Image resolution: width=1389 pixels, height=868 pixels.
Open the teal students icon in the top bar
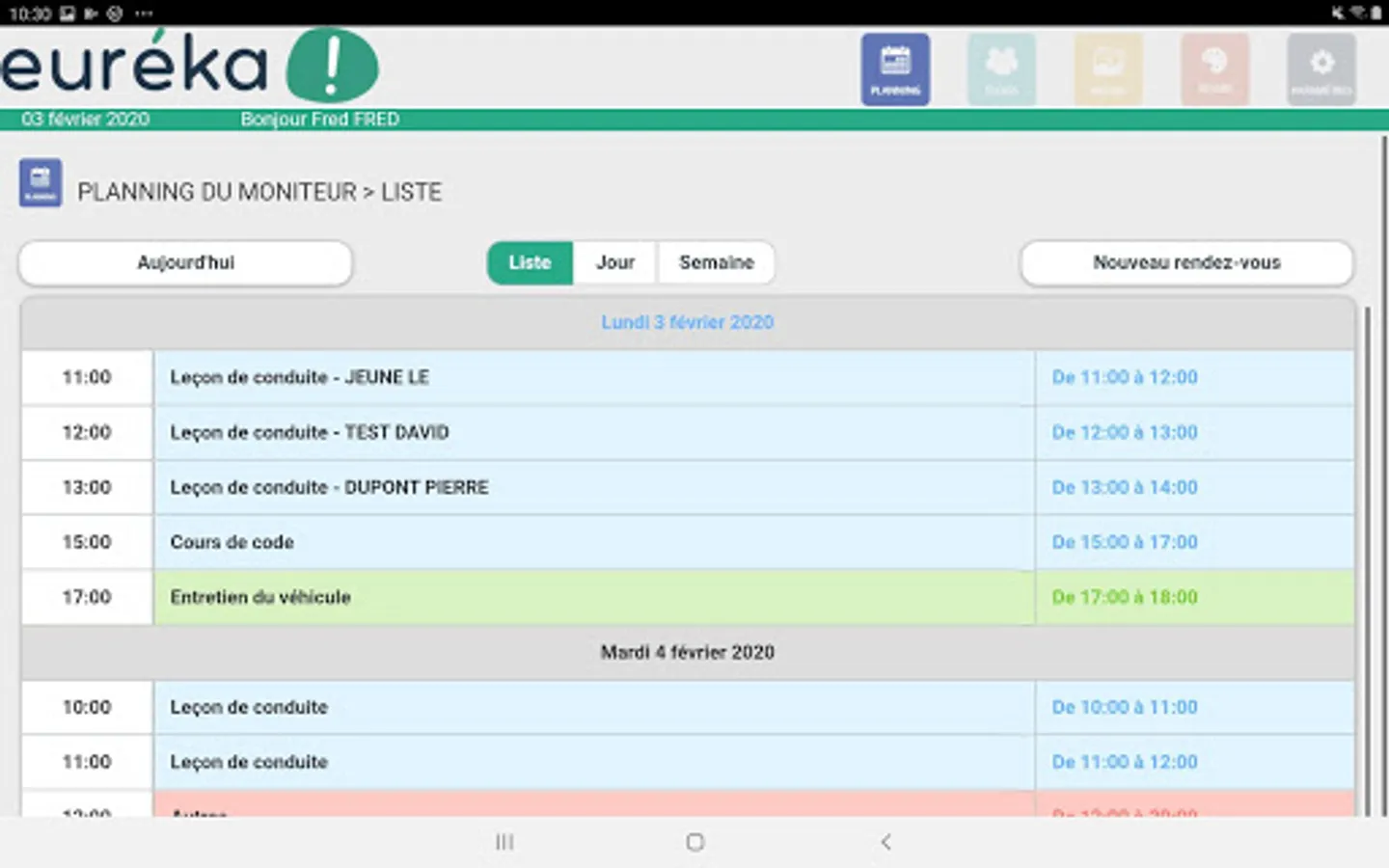click(1001, 68)
